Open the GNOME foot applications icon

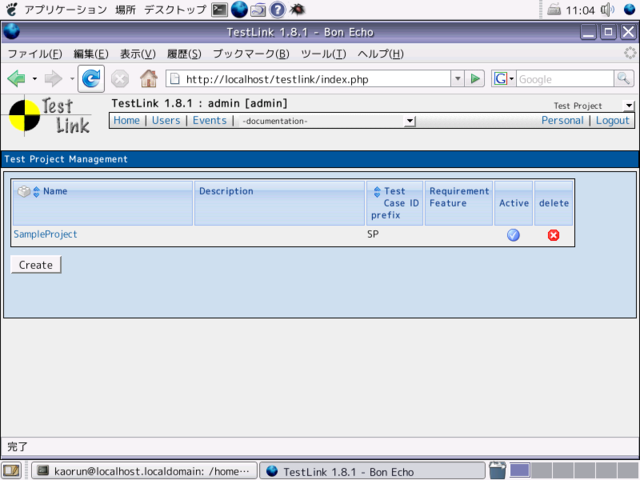[x=11, y=9]
